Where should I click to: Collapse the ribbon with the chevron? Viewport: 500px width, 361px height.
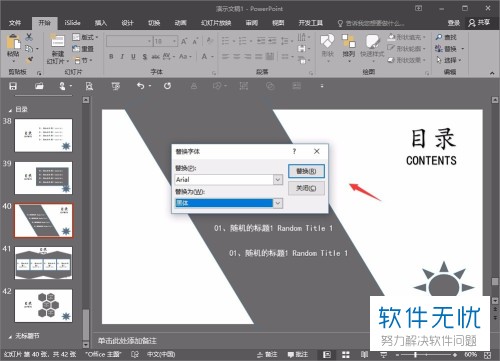[492, 73]
